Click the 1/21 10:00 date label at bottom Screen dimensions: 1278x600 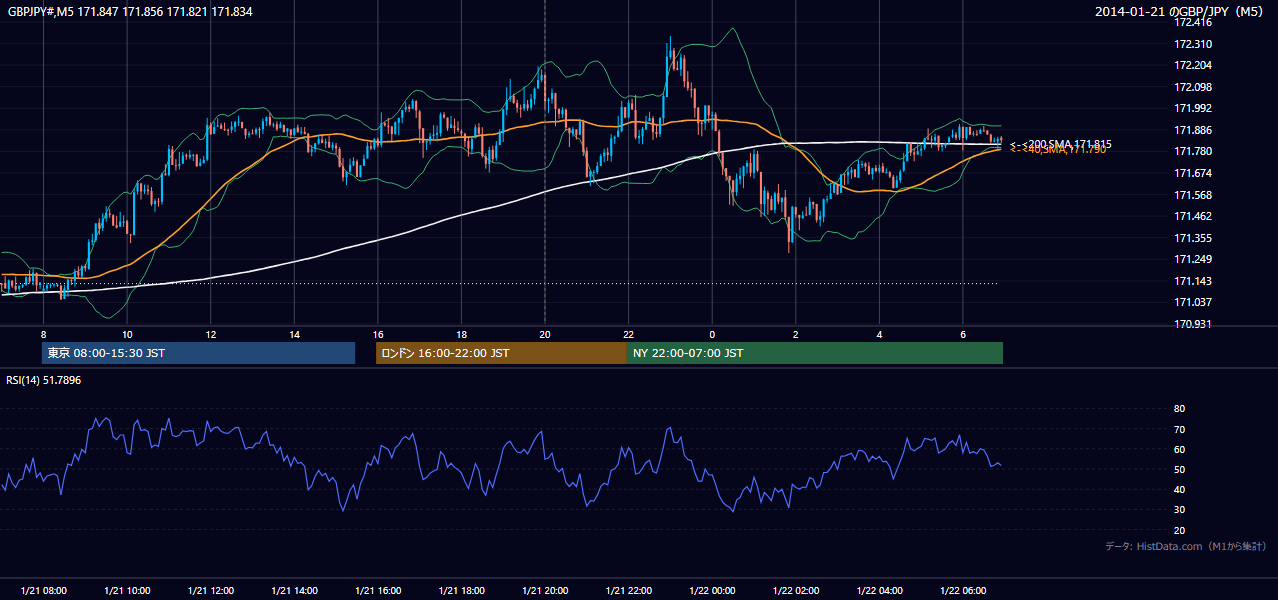127,591
